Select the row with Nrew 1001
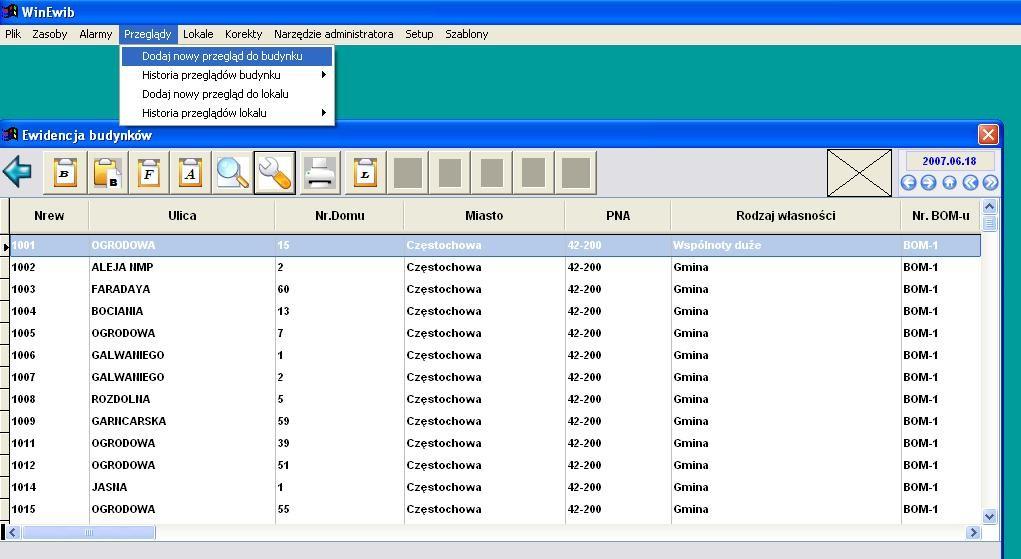 click(495, 246)
